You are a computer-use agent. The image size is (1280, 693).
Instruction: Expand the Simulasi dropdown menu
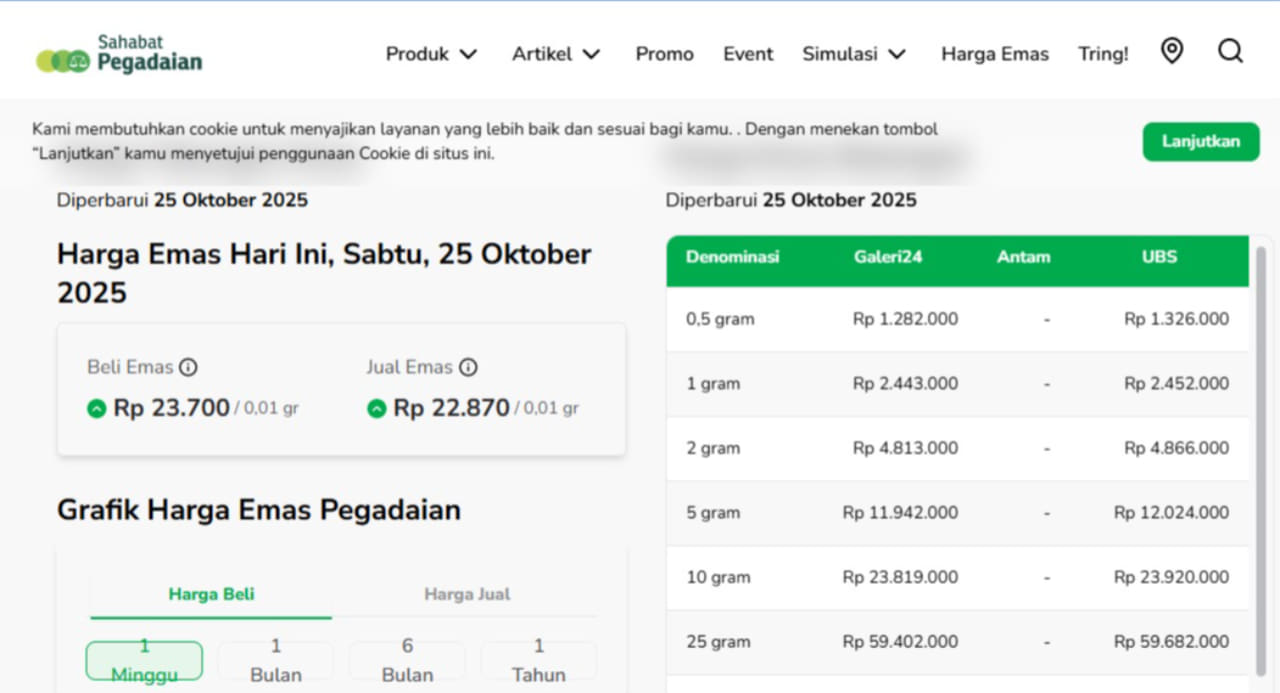point(854,54)
